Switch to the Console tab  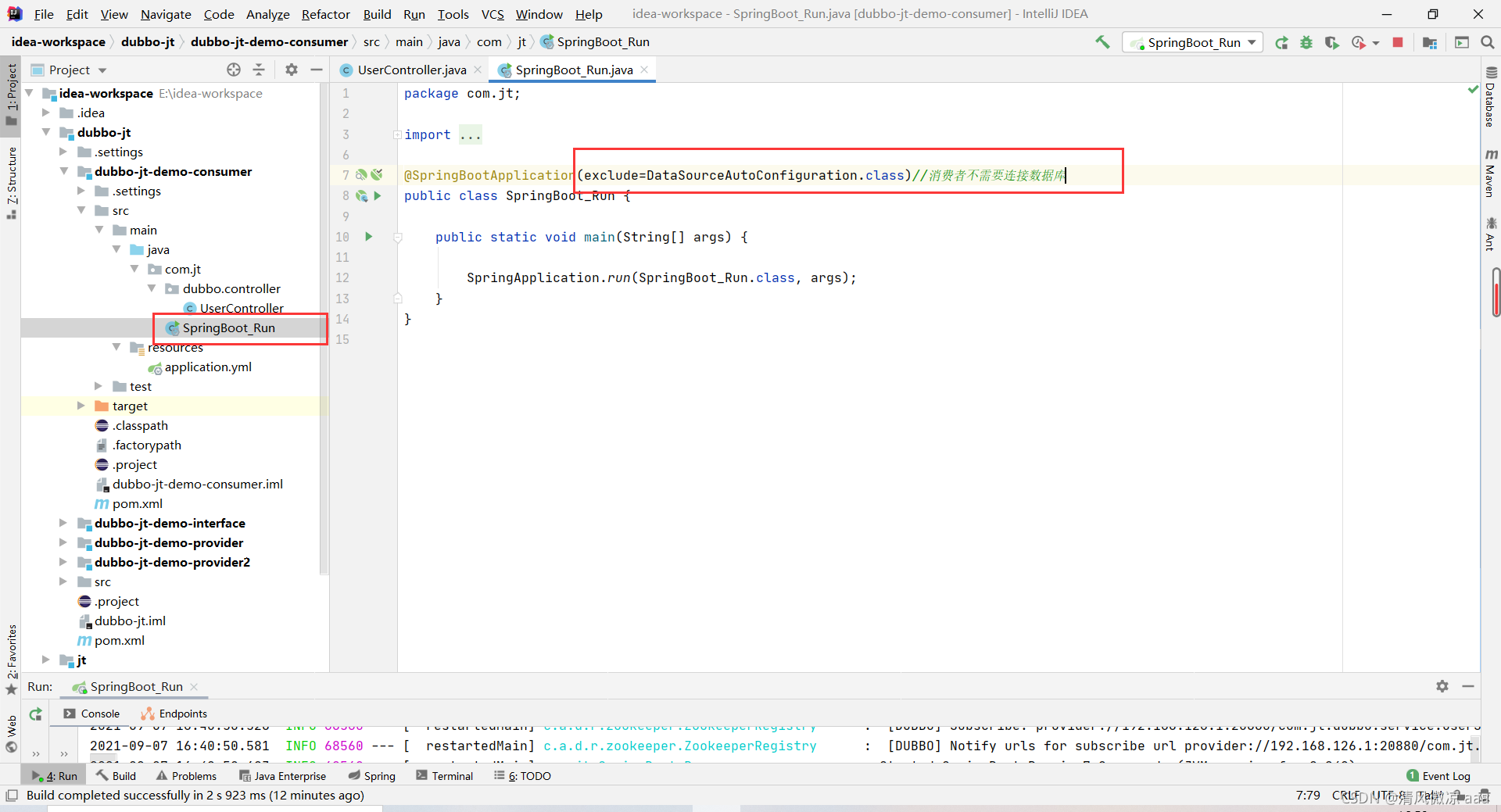coord(92,714)
